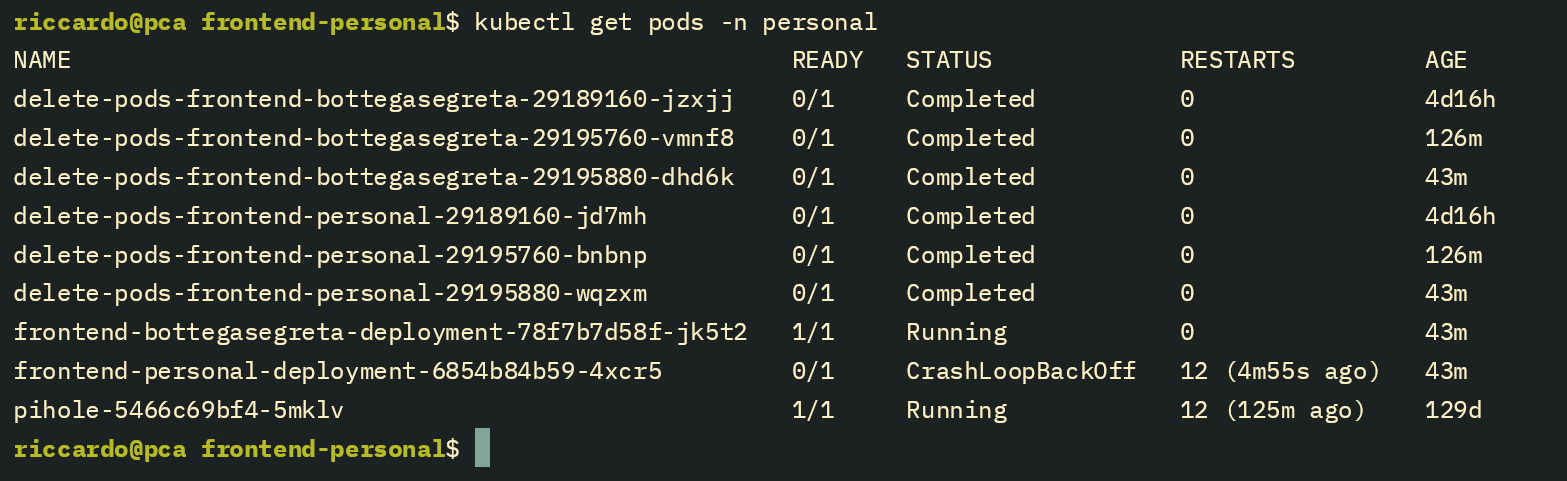The height and width of the screenshot is (481, 1567).
Task: Select pod name ending in jzxjj
Action: (x=374, y=99)
